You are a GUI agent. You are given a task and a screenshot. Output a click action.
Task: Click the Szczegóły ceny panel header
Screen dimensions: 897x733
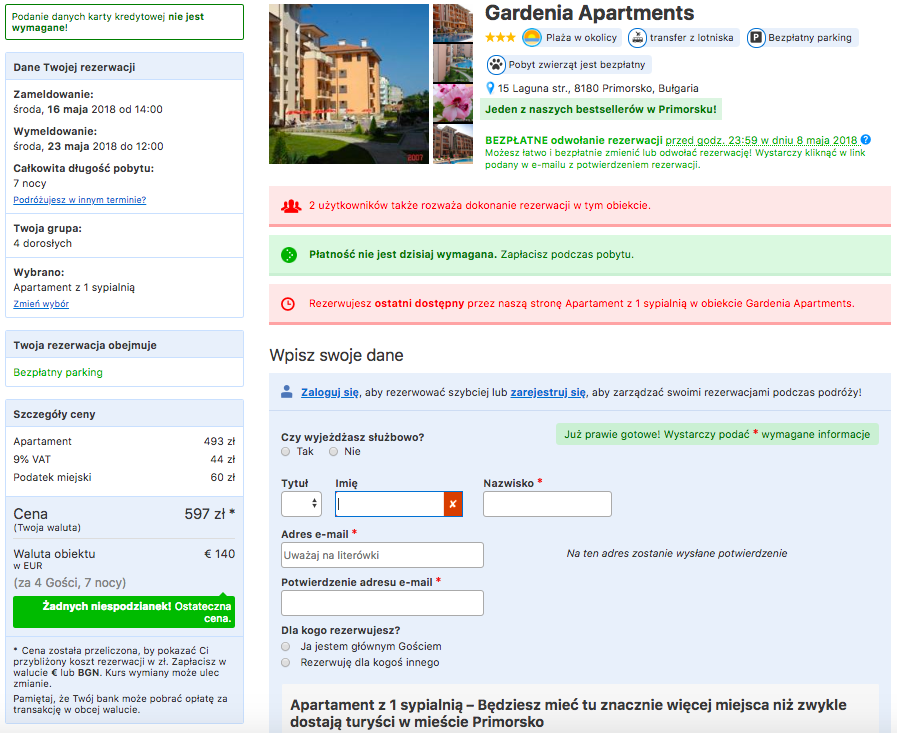[124, 414]
